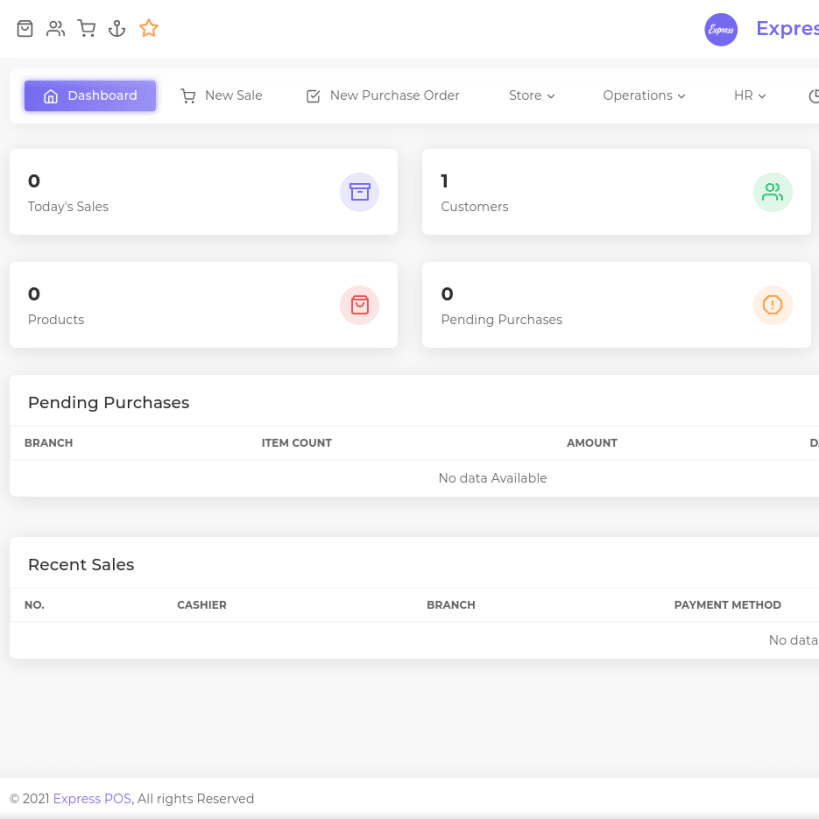
Task: Open the New Sale page
Action: tap(221, 96)
